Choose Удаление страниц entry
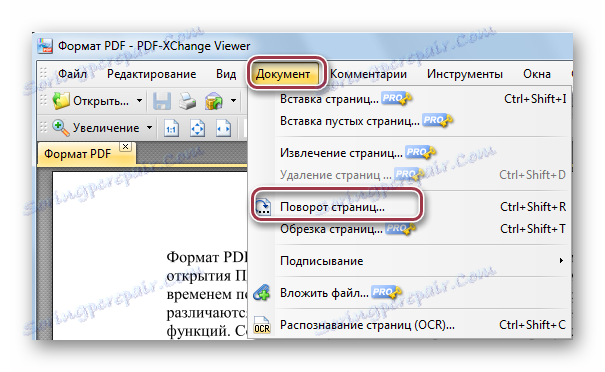Viewport: 605px width, 372px height. pyautogui.click(x=410, y=175)
